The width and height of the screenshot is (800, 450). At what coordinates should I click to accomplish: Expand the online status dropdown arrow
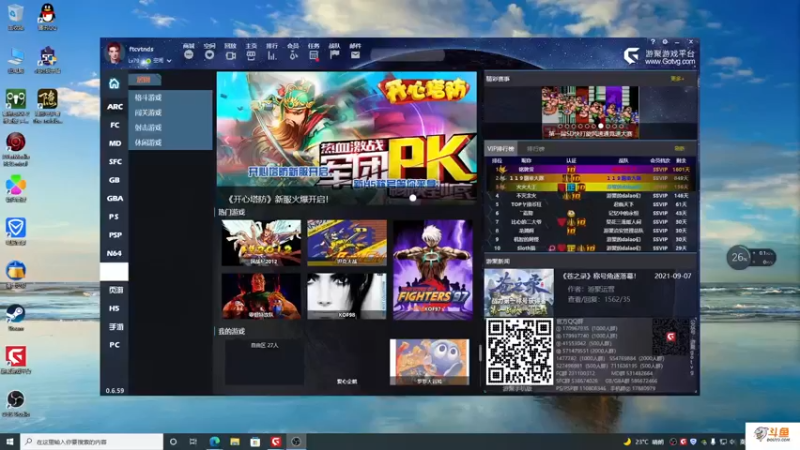169,61
